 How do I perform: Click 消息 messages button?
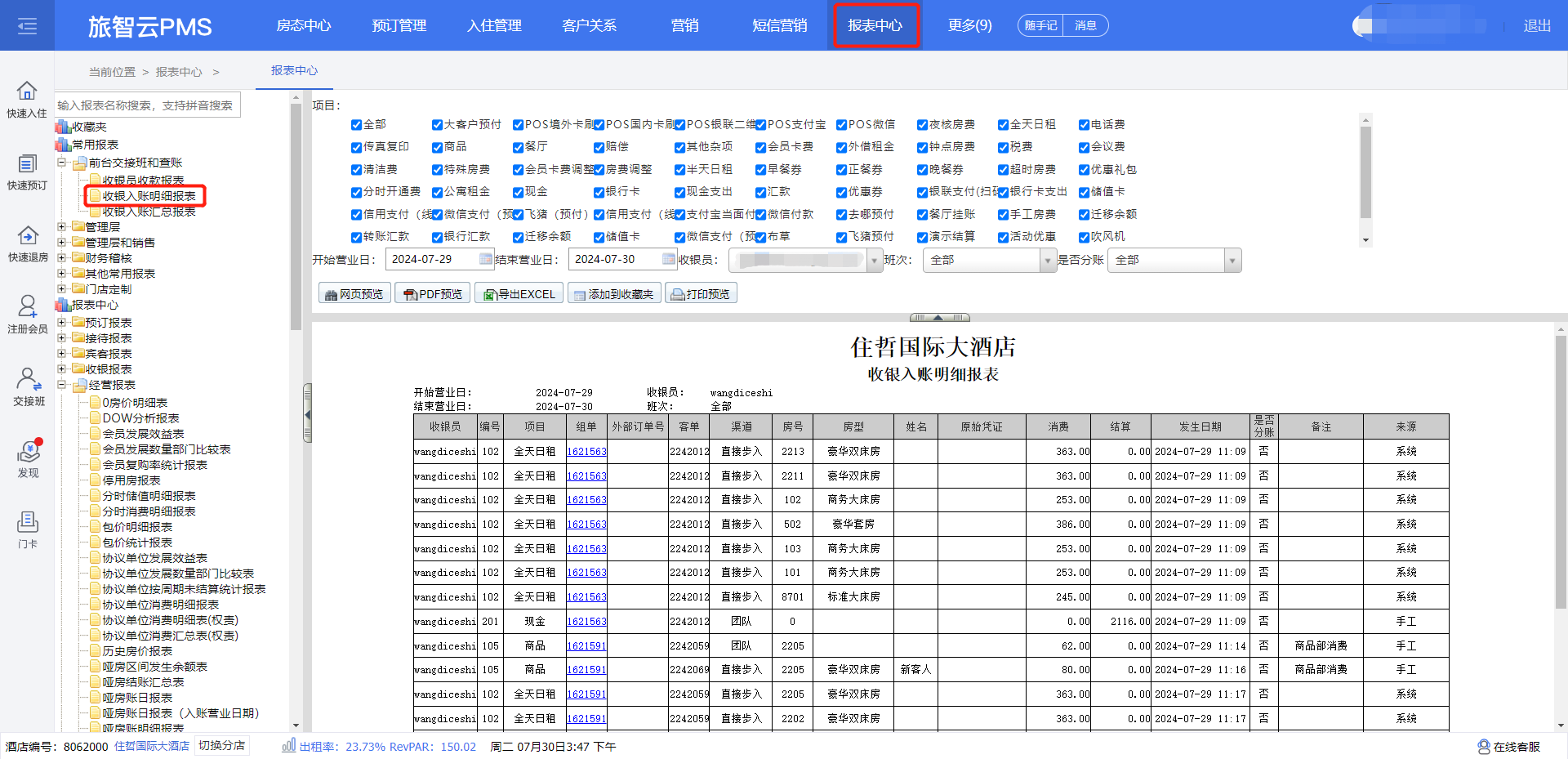(x=1085, y=25)
